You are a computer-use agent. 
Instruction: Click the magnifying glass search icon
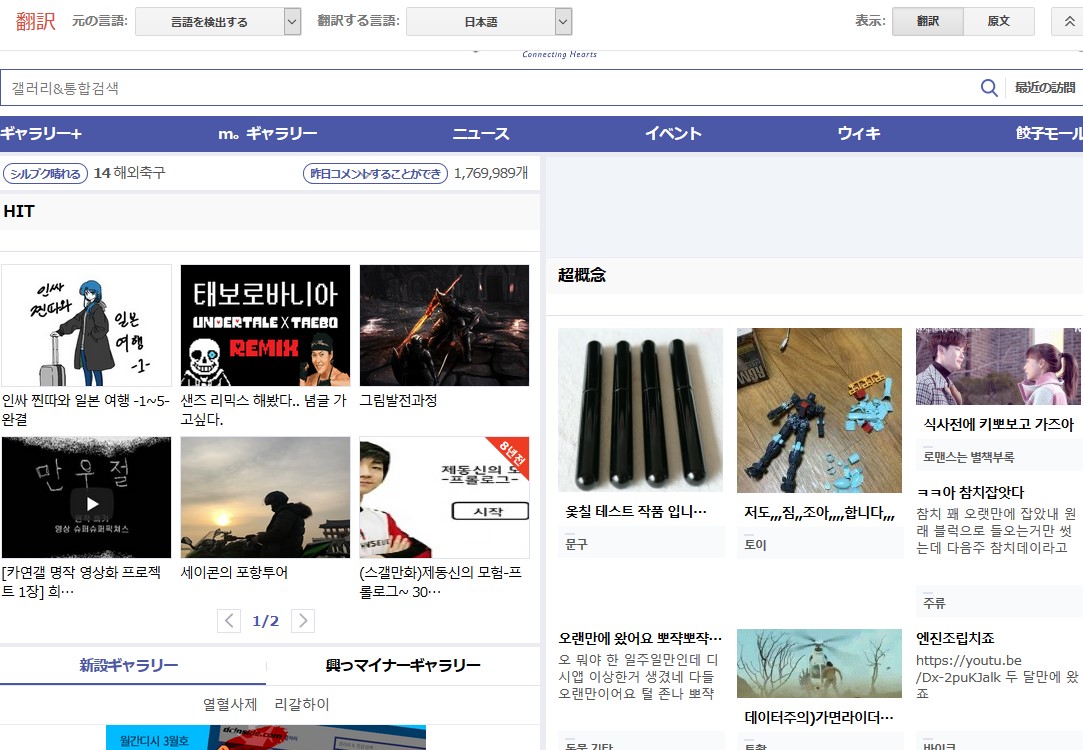click(x=989, y=88)
